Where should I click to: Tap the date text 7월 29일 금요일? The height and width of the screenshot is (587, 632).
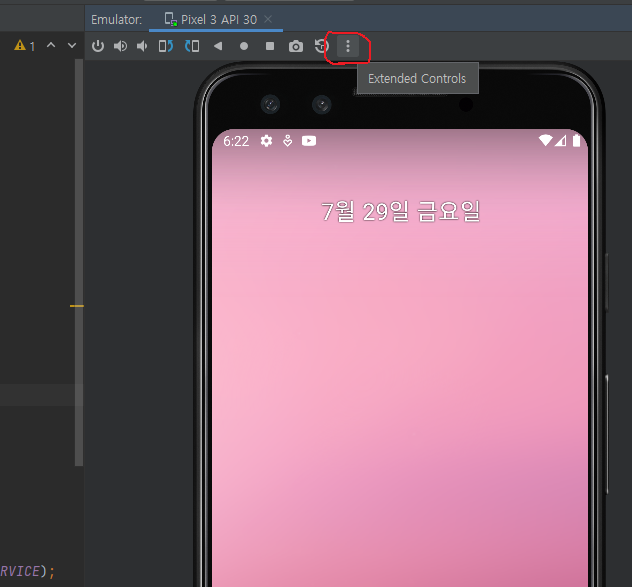point(401,211)
